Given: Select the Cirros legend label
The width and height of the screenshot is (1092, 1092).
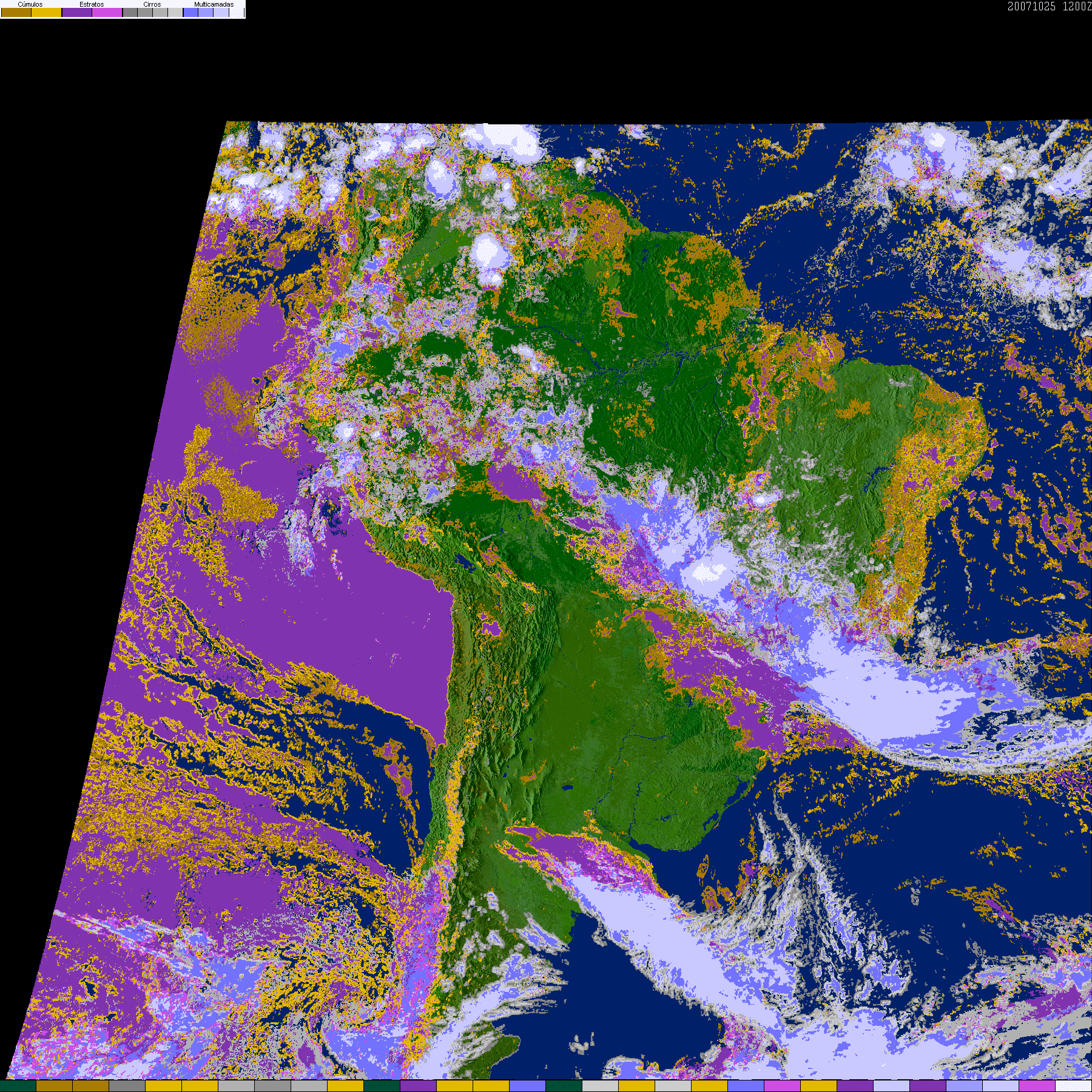Looking at the screenshot, I should point(152,4).
